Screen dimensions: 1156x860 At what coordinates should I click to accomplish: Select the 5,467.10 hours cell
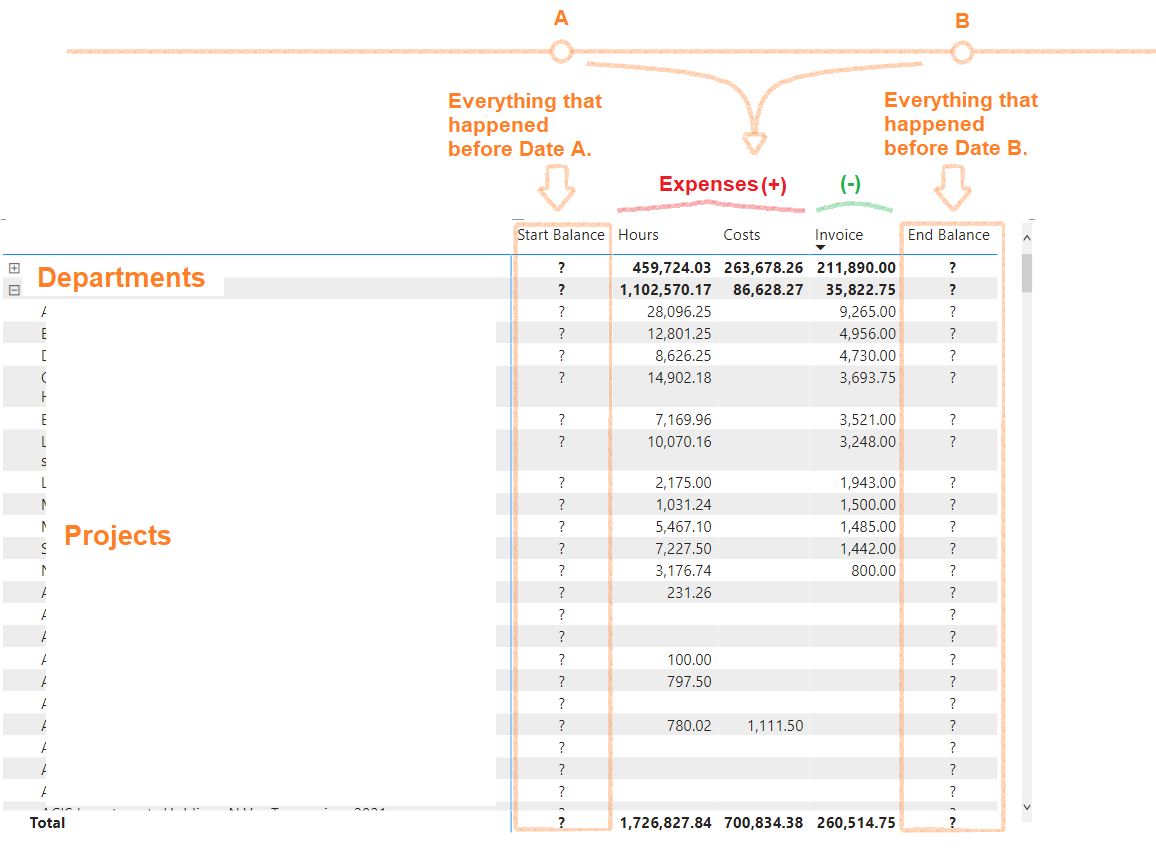pos(683,528)
